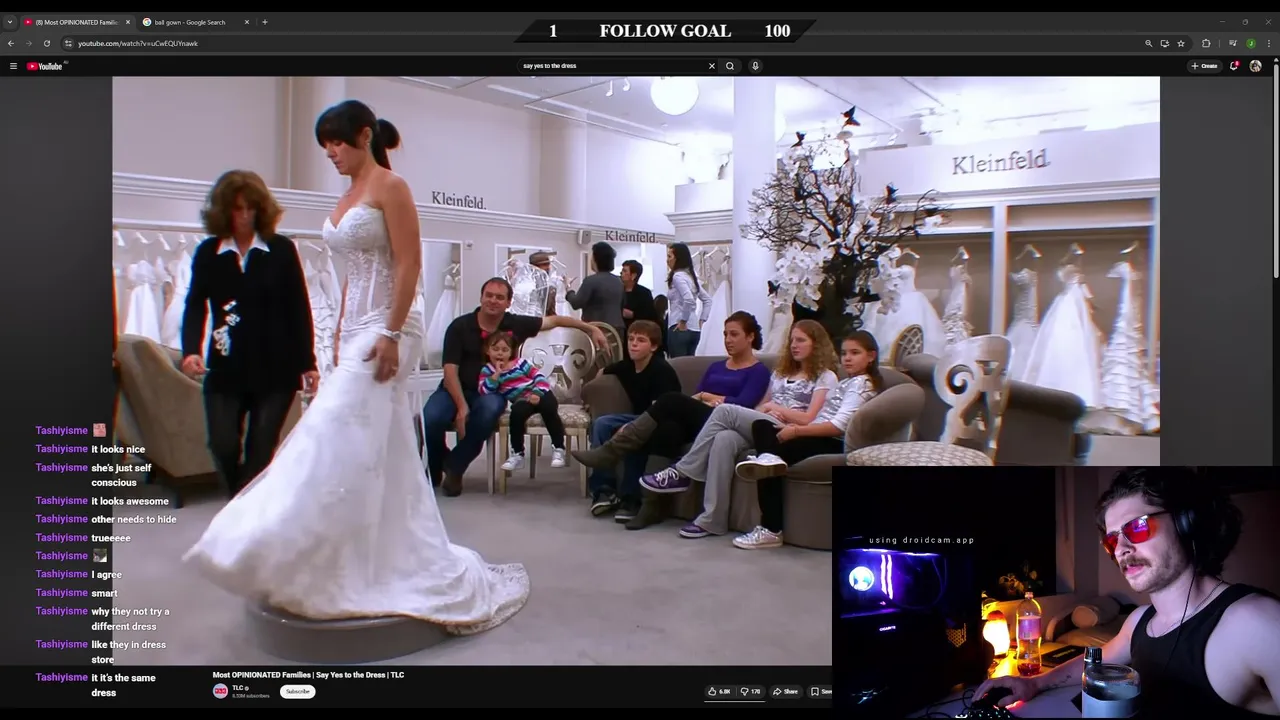Screen dimensions: 1280x720
Task: Click chat message "It looks awesome"
Action: [130, 501]
